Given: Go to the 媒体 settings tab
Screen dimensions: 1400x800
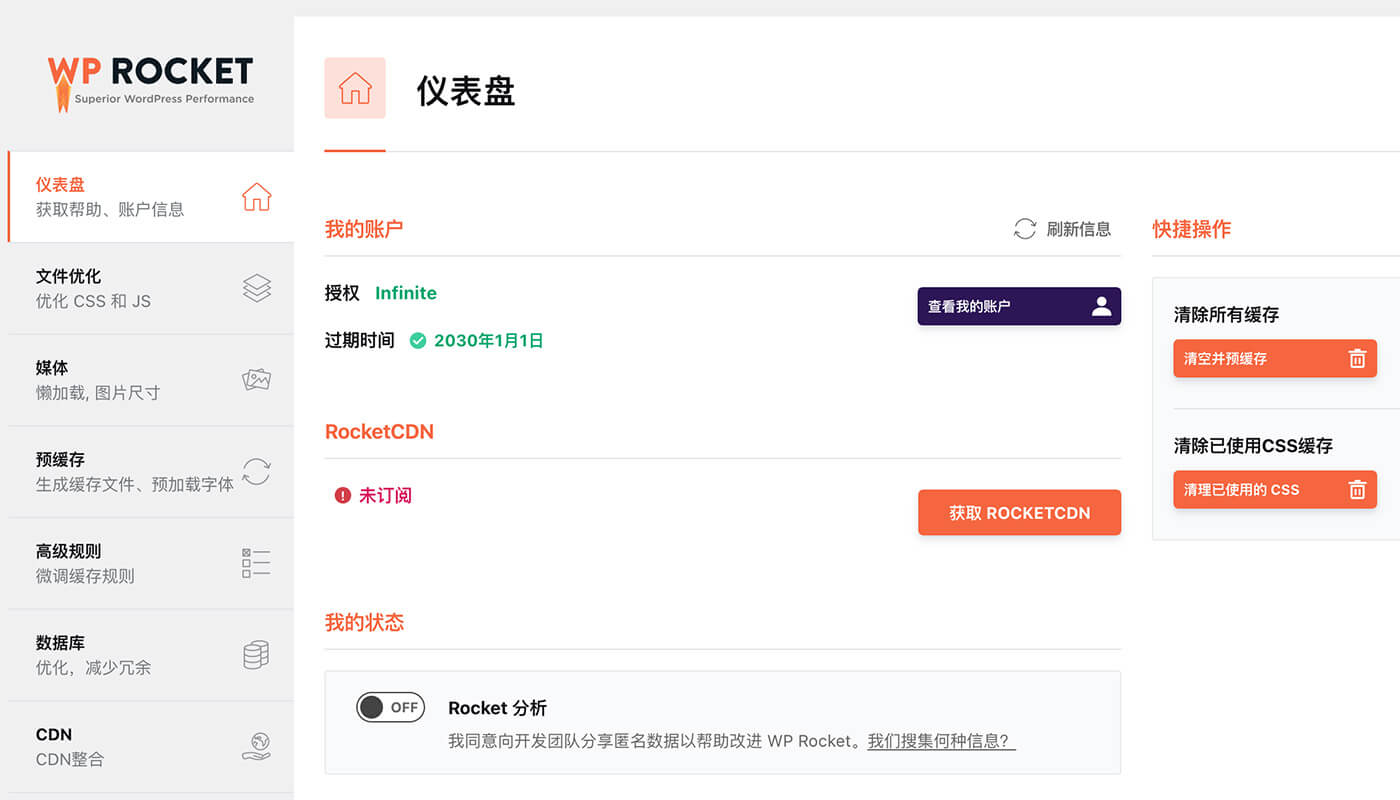Looking at the screenshot, I should [151, 380].
